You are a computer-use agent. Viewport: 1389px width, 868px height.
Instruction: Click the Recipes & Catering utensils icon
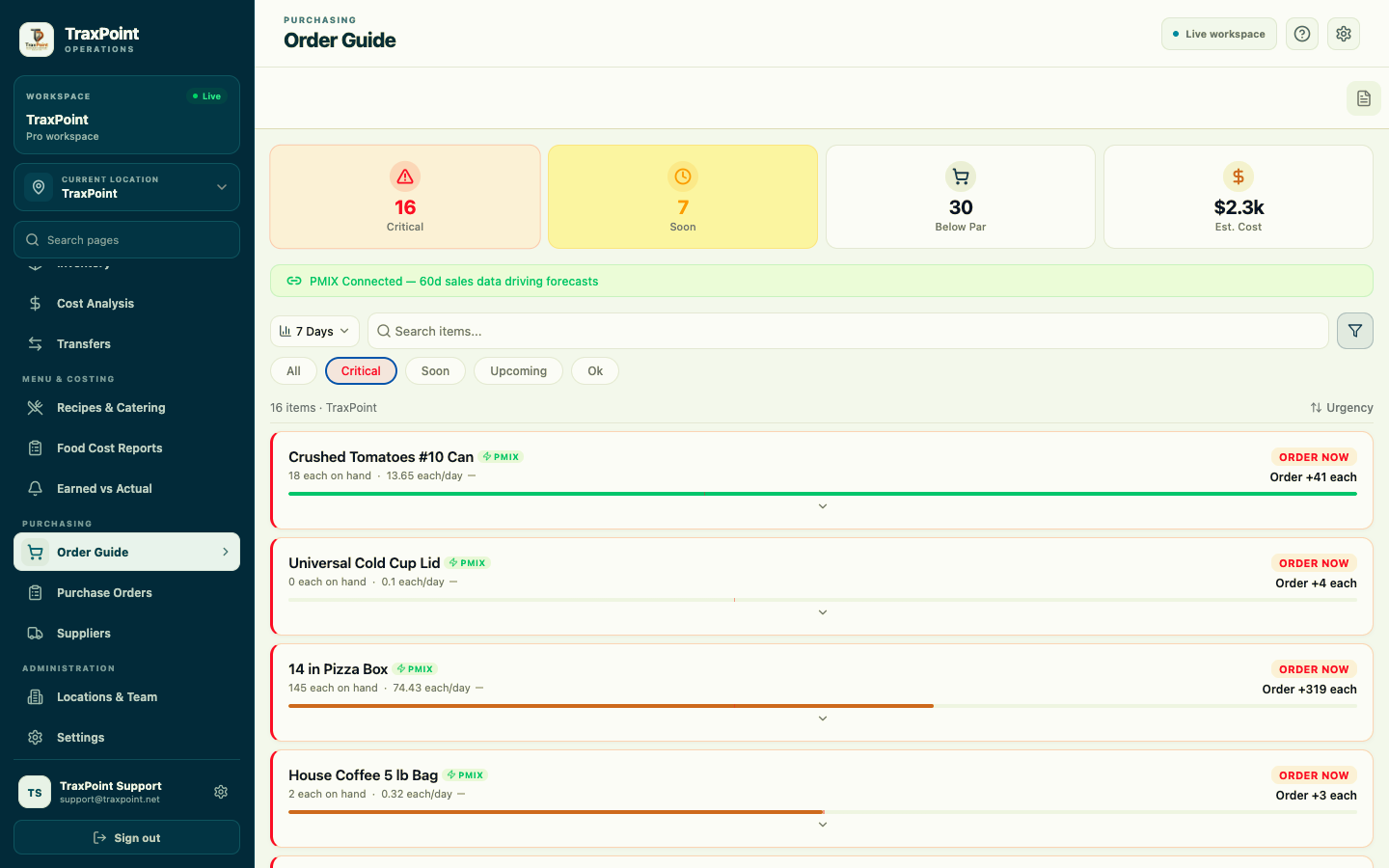coord(36,408)
